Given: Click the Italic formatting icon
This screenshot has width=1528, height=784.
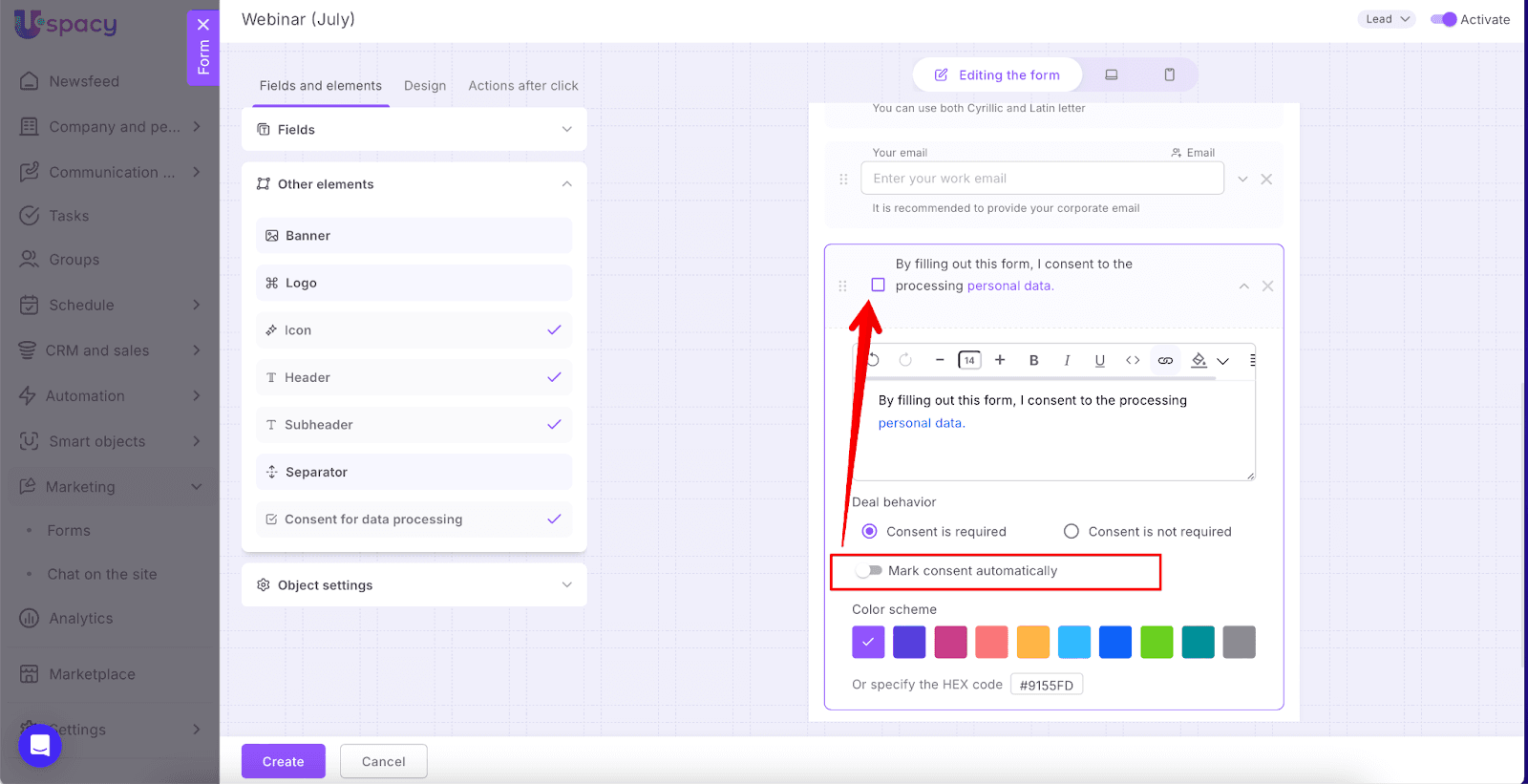Looking at the screenshot, I should click(x=1067, y=360).
